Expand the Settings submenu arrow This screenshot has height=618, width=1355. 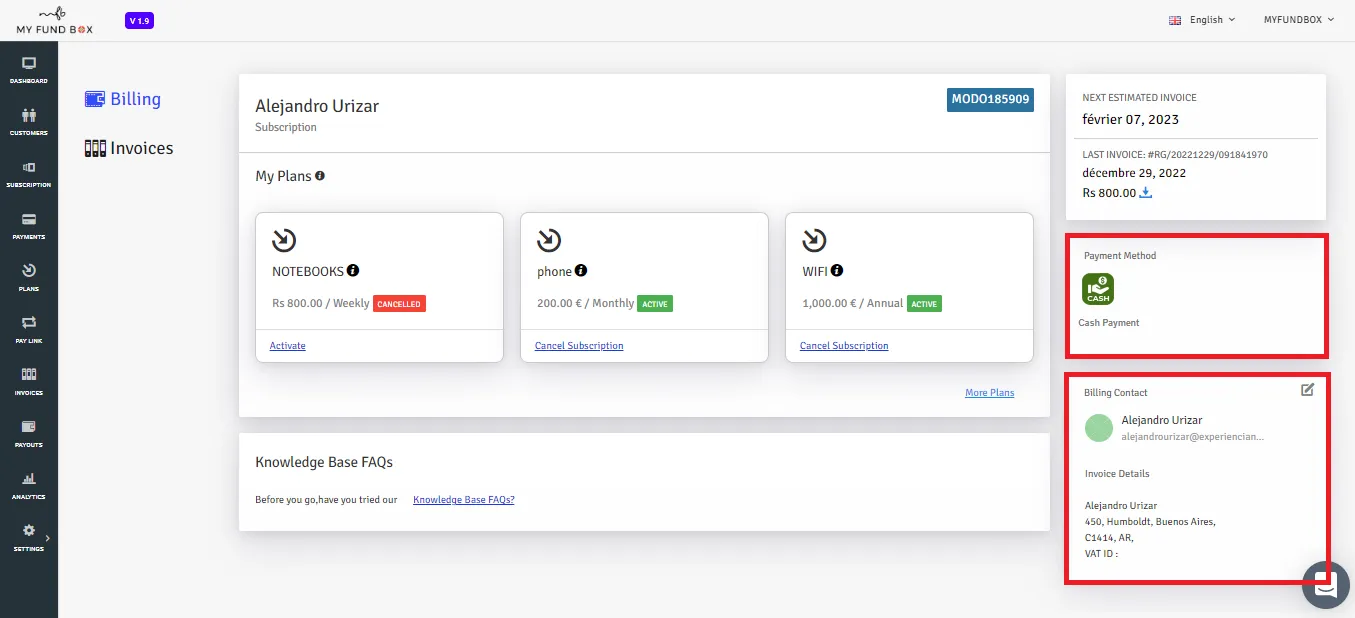pos(48,538)
